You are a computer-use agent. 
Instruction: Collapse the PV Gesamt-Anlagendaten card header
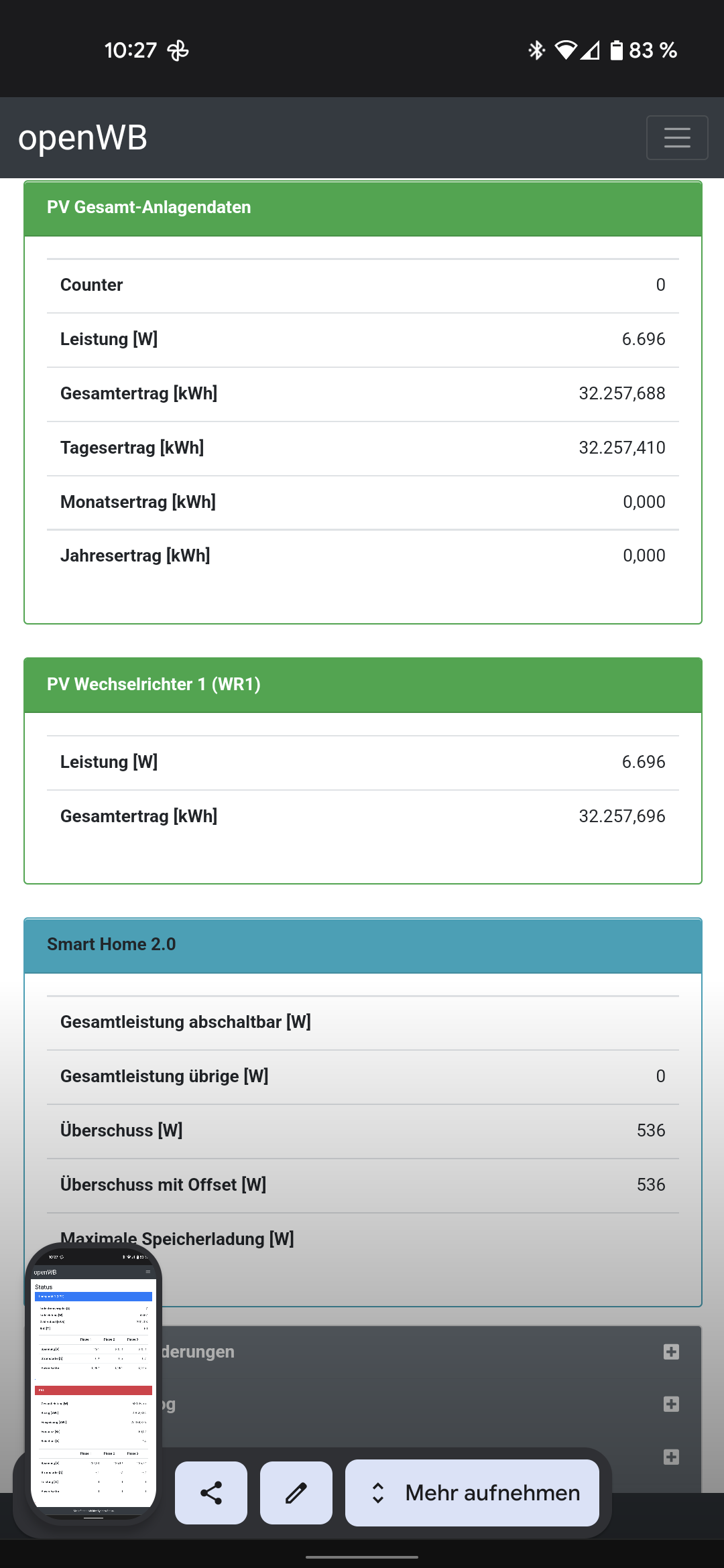[x=363, y=208]
